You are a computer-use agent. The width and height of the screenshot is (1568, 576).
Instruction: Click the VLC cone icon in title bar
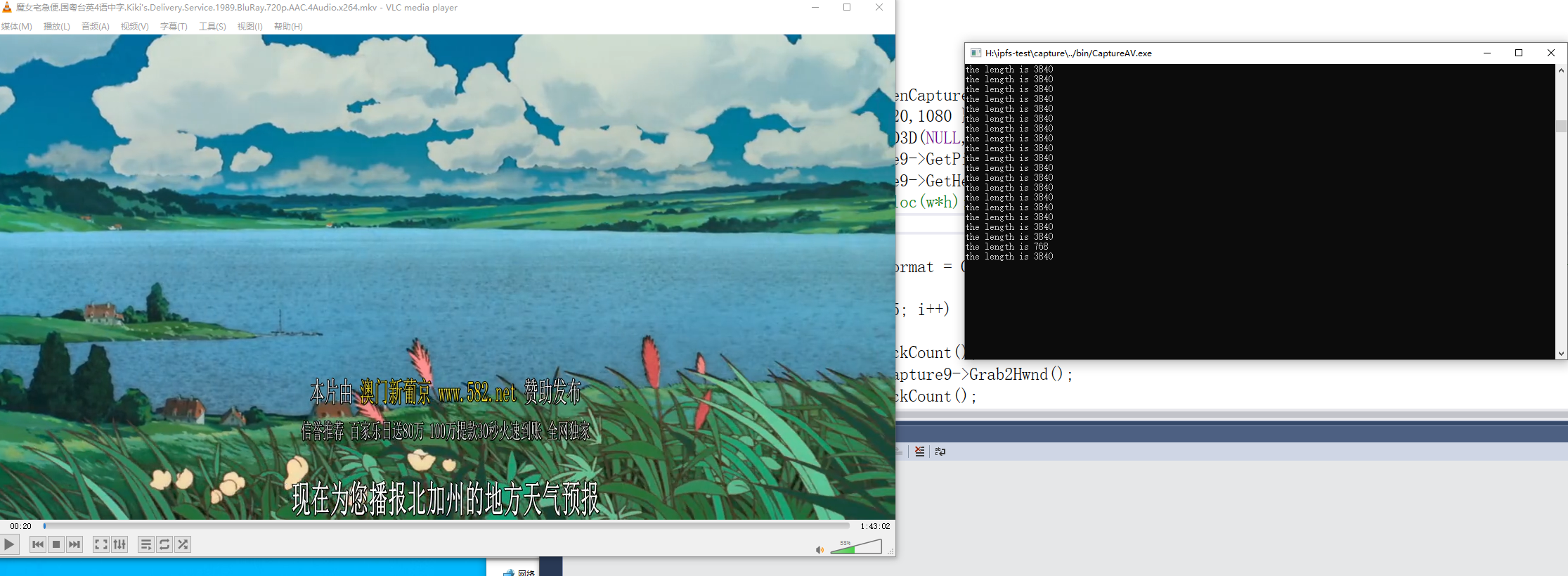click(x=7, y=8)
